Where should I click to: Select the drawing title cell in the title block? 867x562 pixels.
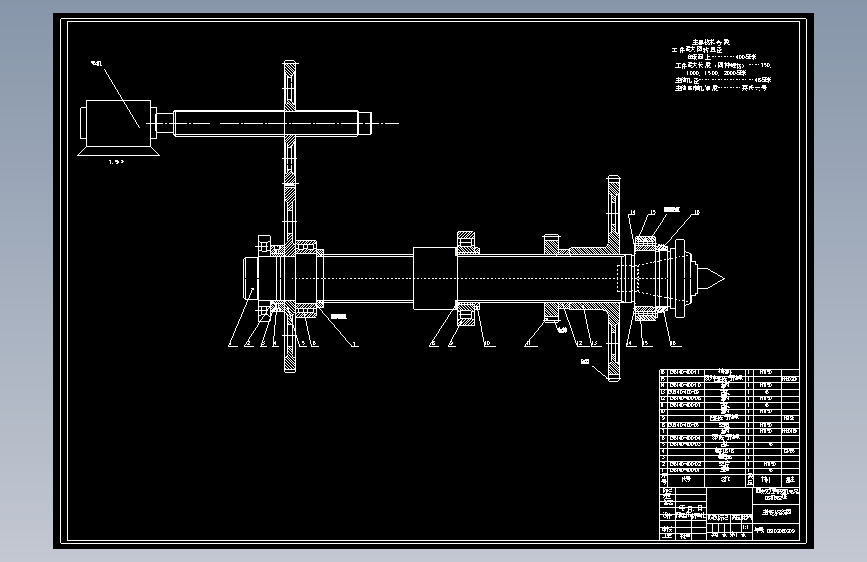[x=776, y=512]
